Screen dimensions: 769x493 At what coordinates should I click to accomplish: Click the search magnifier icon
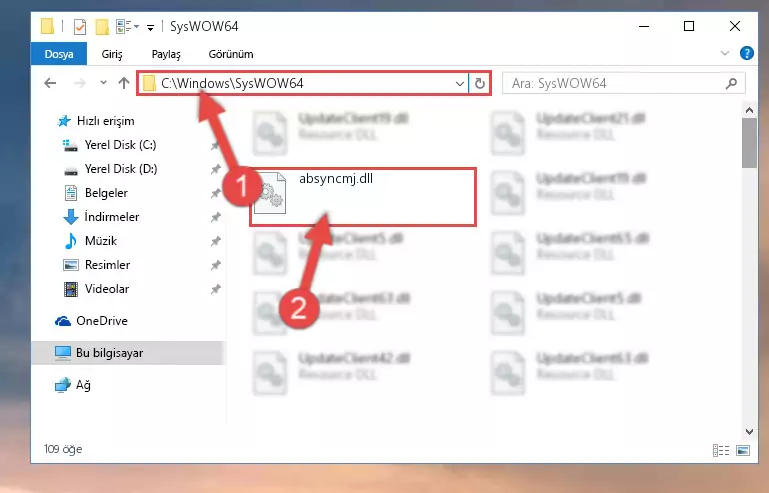pos(731,83)
